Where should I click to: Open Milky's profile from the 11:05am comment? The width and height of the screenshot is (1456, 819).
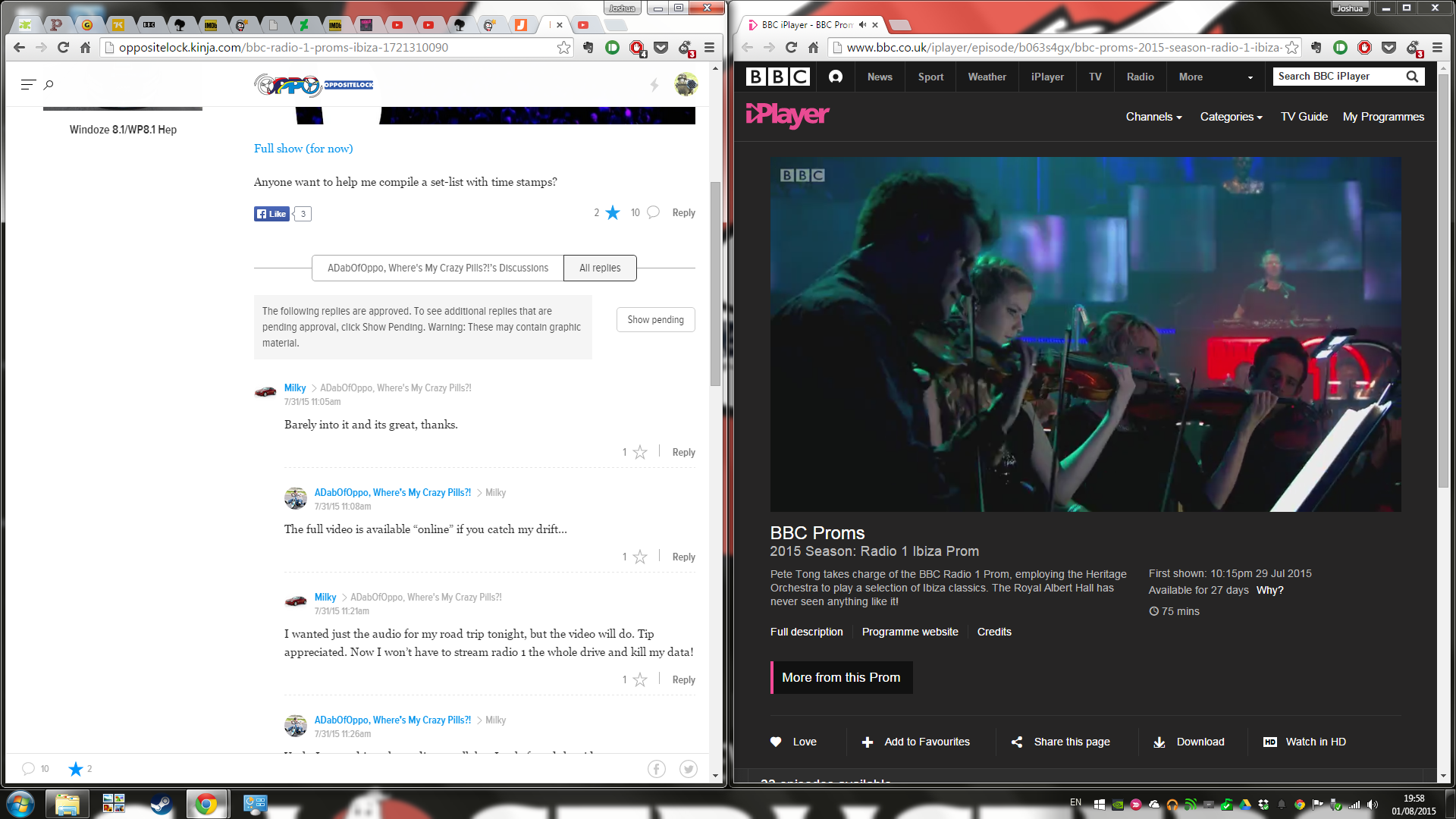pyautogui.click(x=295, y=388)
